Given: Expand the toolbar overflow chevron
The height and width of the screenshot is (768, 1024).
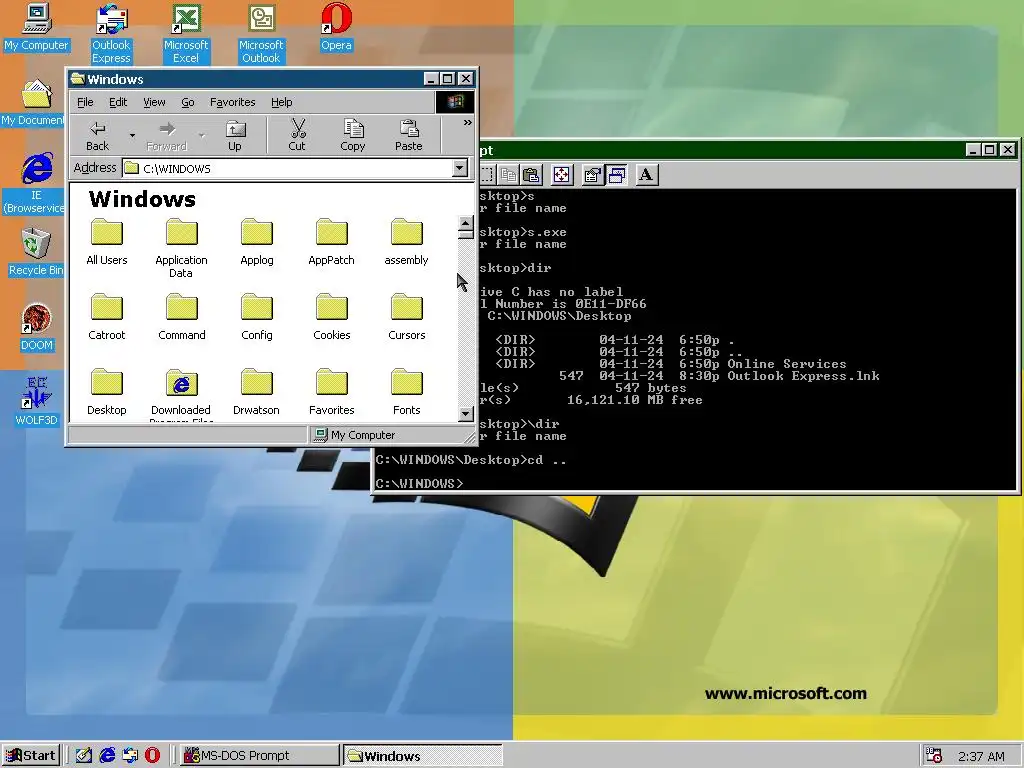Looking at the screenshot, I should 468,123.
